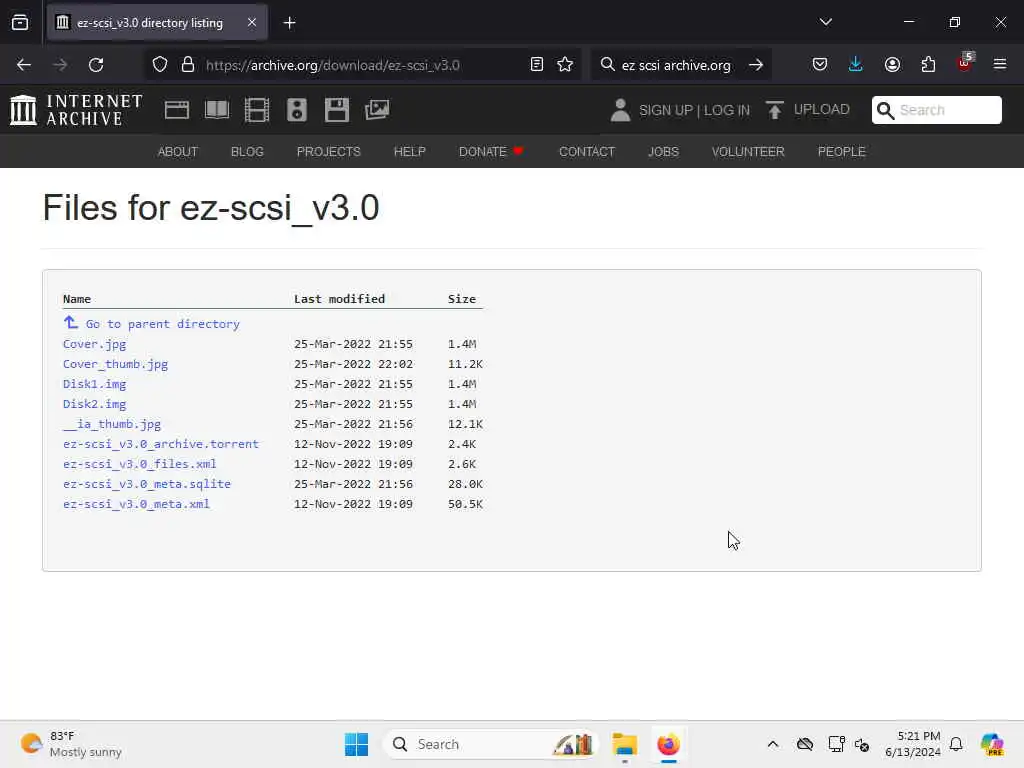This screenshot has height=768, width=1024.
Task: Open the PEOPLE menu item
Action: pos(841,152)
